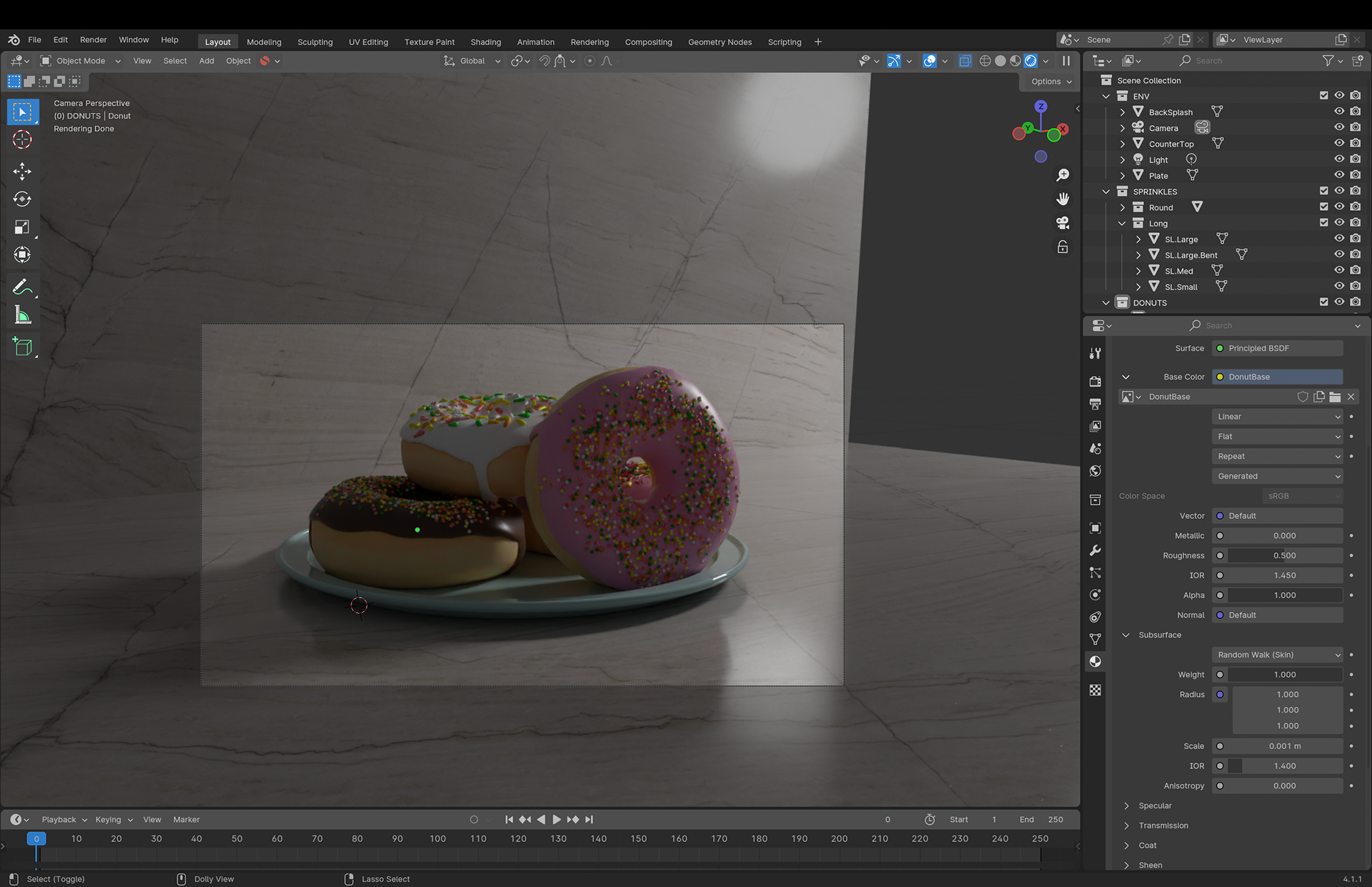Choose the Add Cube tool
The width and height of the screenshot is (1372, 887).
coord(22,347)
